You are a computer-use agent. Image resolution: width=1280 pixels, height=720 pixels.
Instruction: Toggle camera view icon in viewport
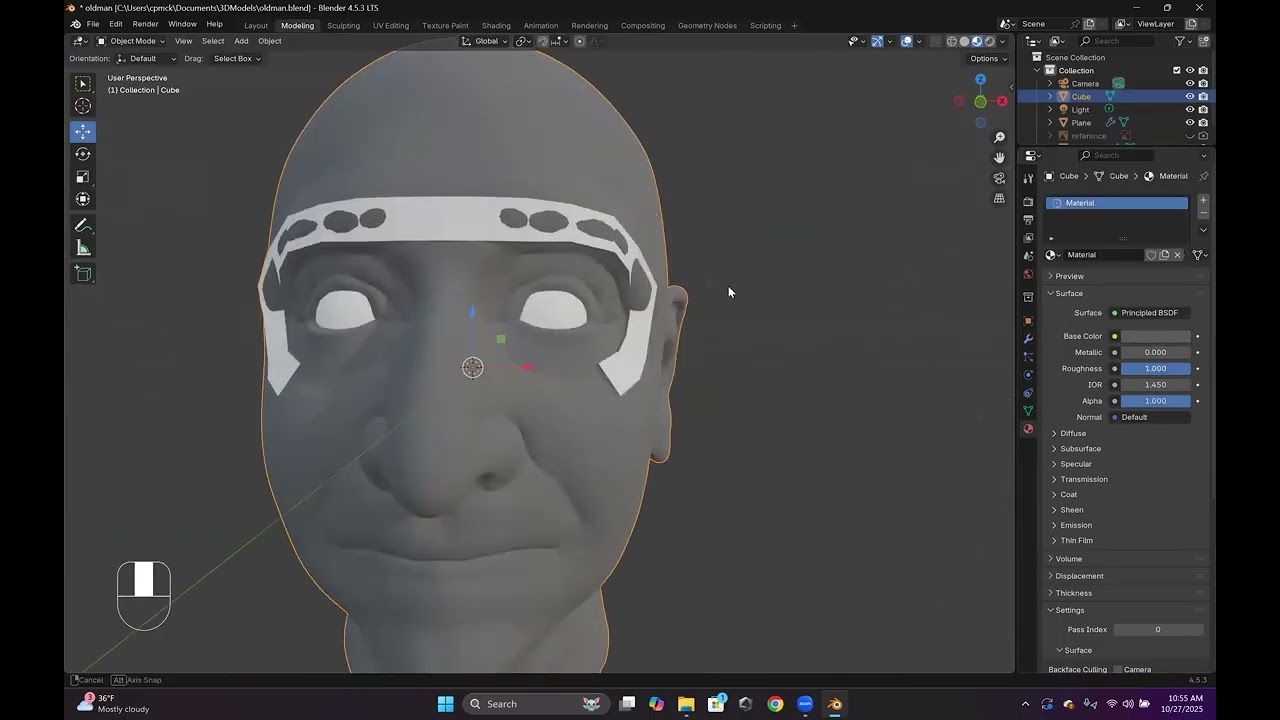click(x=999, y=178)
